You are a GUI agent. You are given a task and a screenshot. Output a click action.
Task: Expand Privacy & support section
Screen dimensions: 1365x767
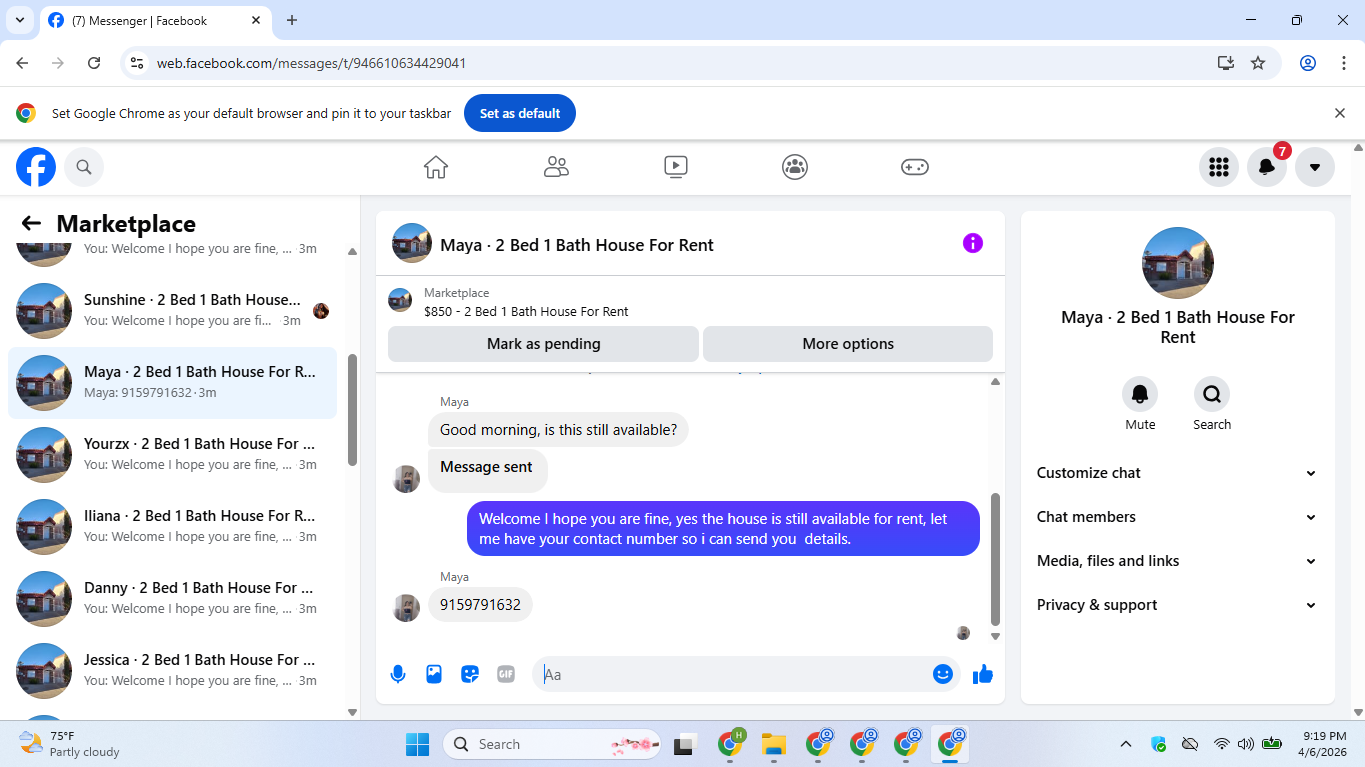pos(1177,605)
